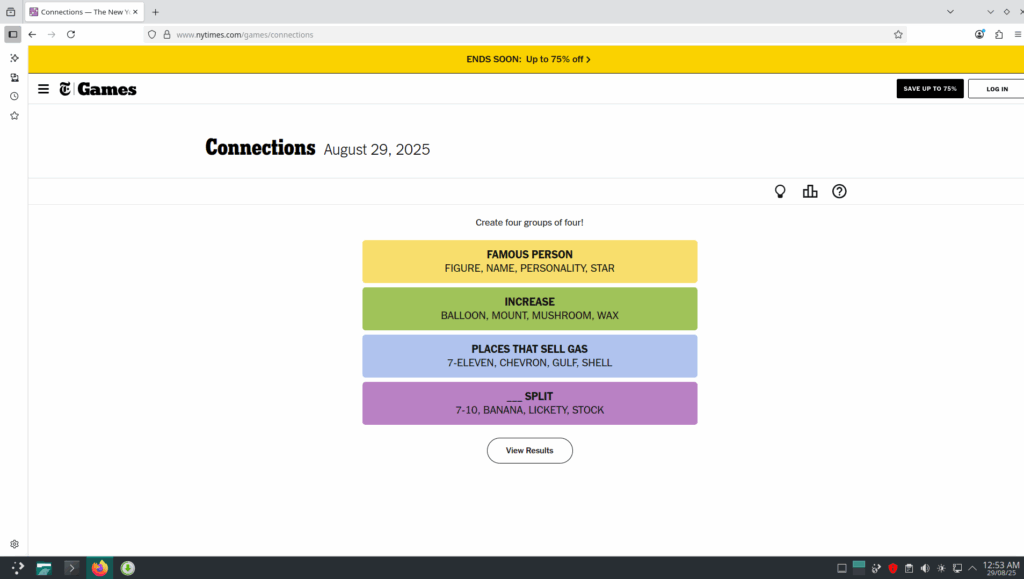Toggle the reader shield icon in tray
This screenshot has height=579, width=1024.
(892, 568)
